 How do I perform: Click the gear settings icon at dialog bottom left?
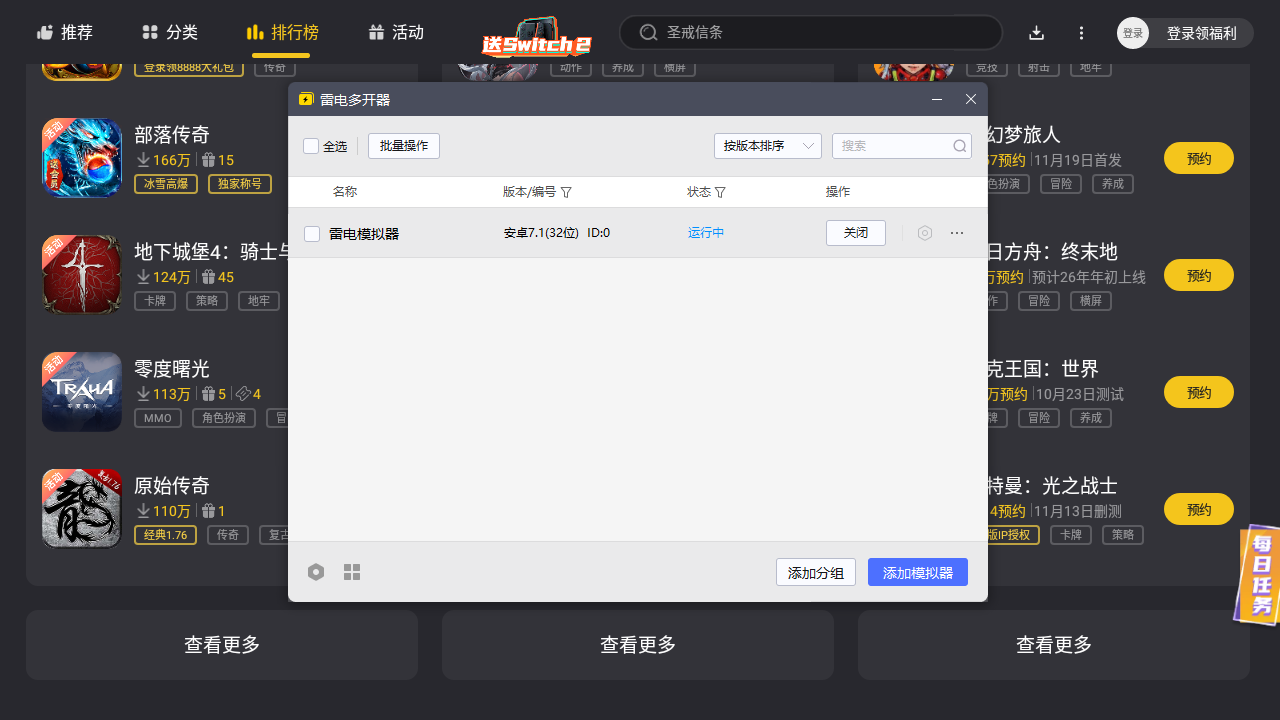[x=316, y=571]
